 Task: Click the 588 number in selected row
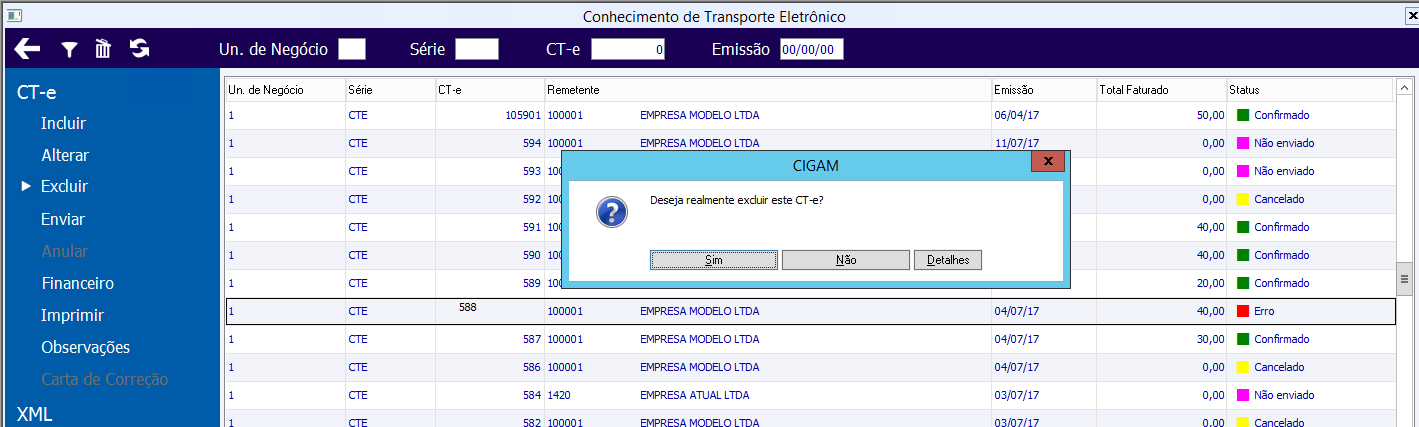468,307
